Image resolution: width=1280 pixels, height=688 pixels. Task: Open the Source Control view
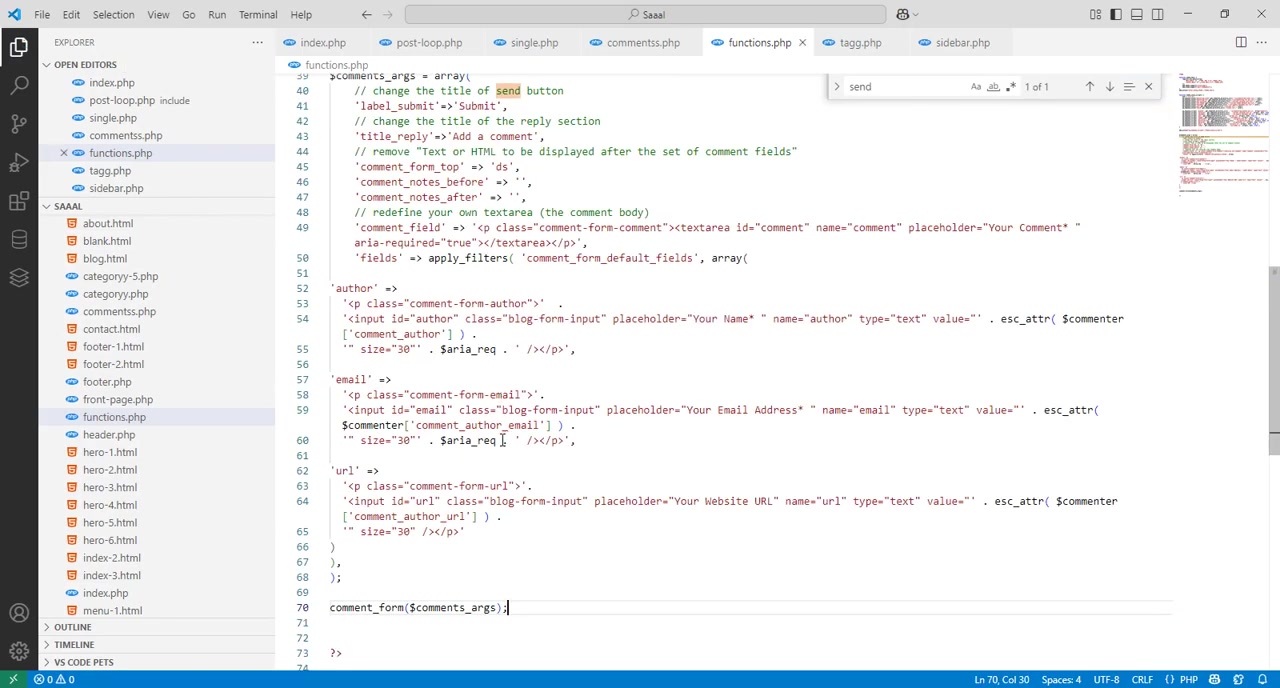[x=19, y=124]
